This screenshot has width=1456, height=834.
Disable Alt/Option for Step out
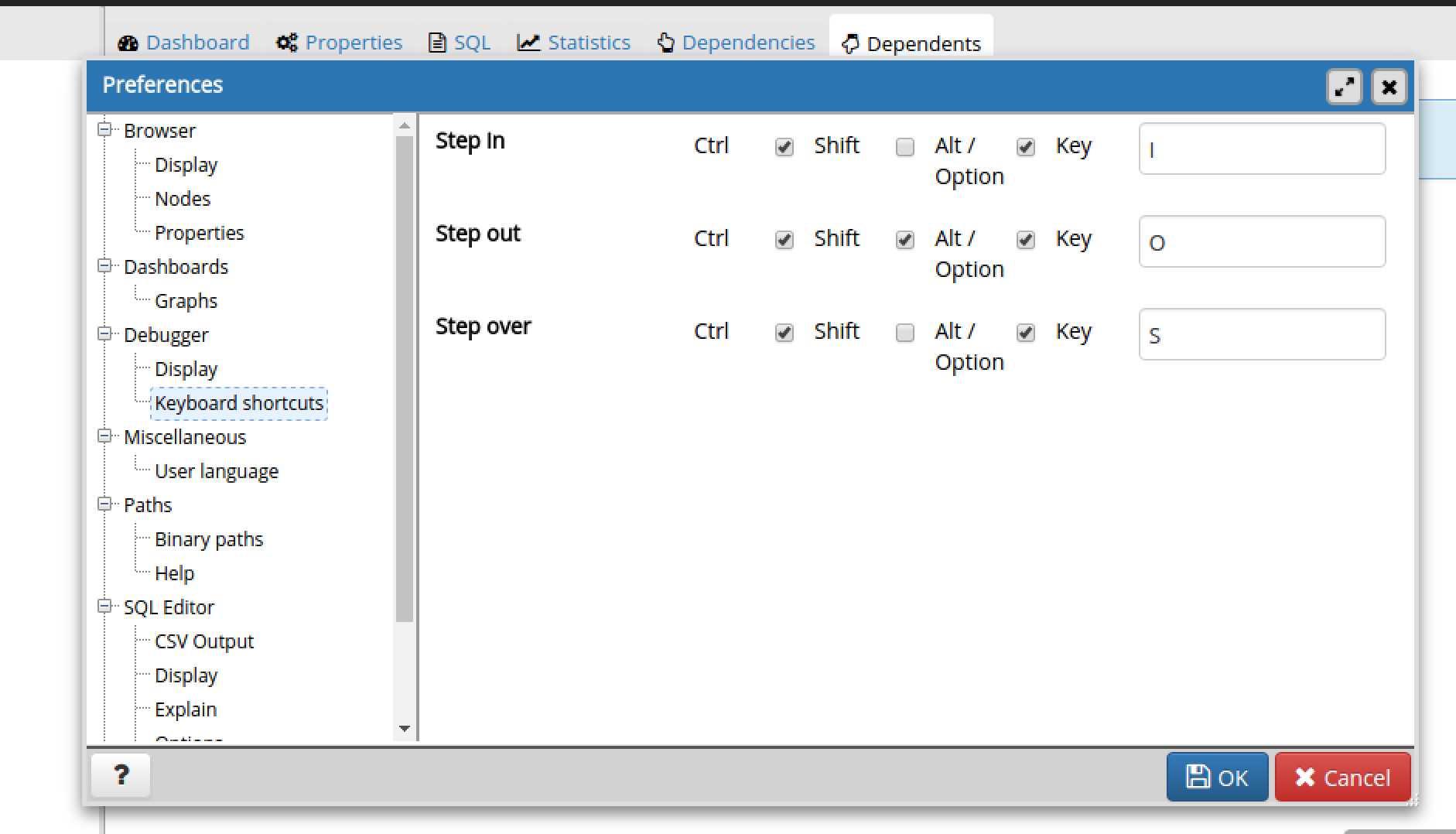click(1026, 240)
